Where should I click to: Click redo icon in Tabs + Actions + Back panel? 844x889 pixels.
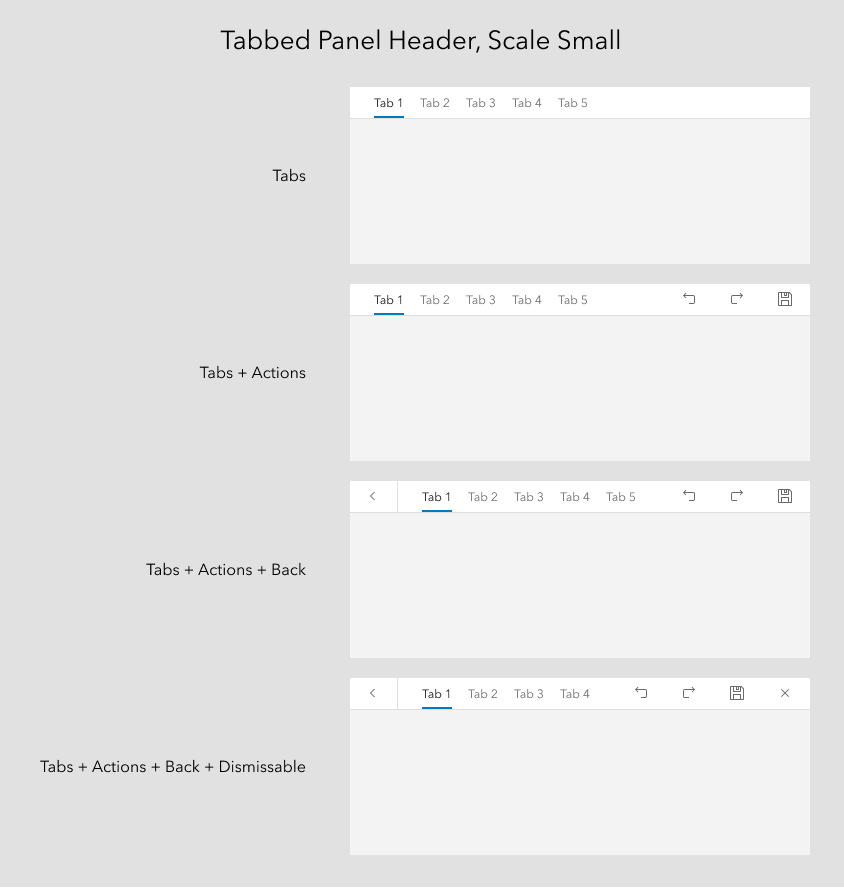click(736, 496)
